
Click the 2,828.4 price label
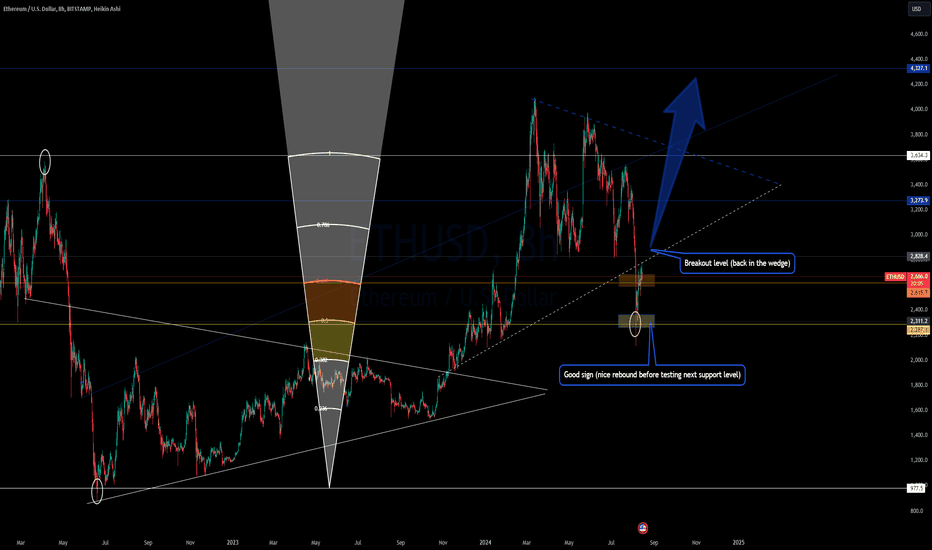click(918, 256)
